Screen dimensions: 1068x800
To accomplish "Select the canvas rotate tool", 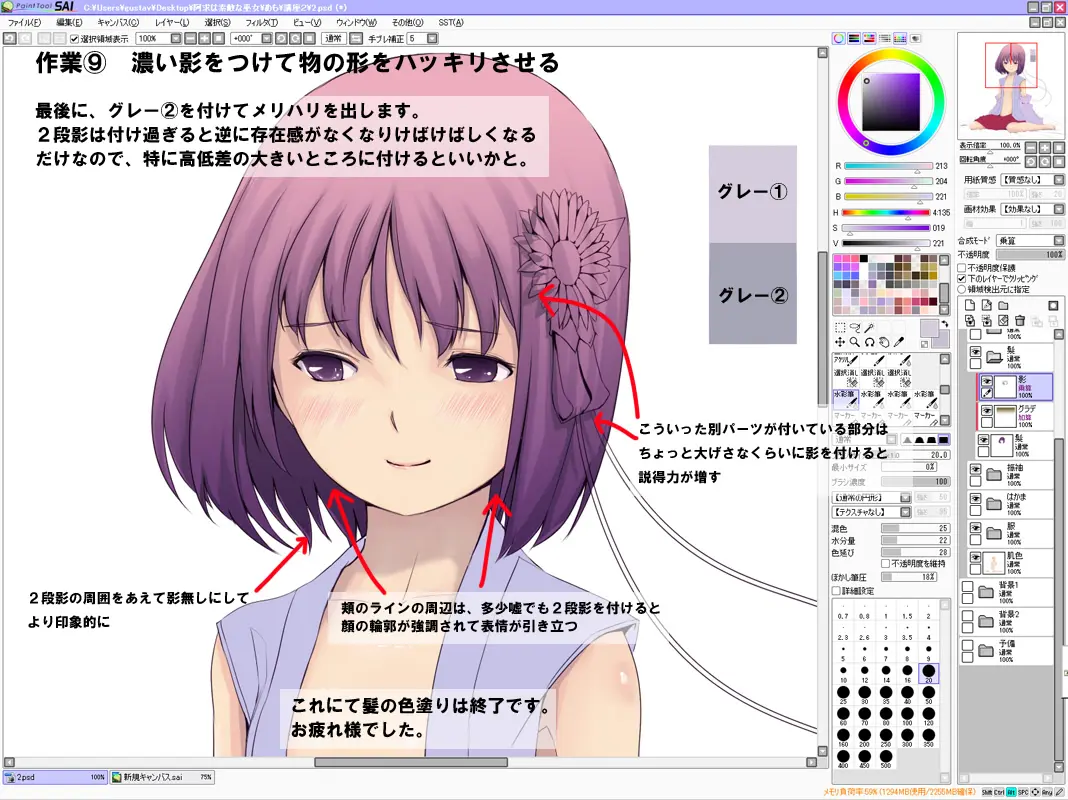I will point(870,342).
